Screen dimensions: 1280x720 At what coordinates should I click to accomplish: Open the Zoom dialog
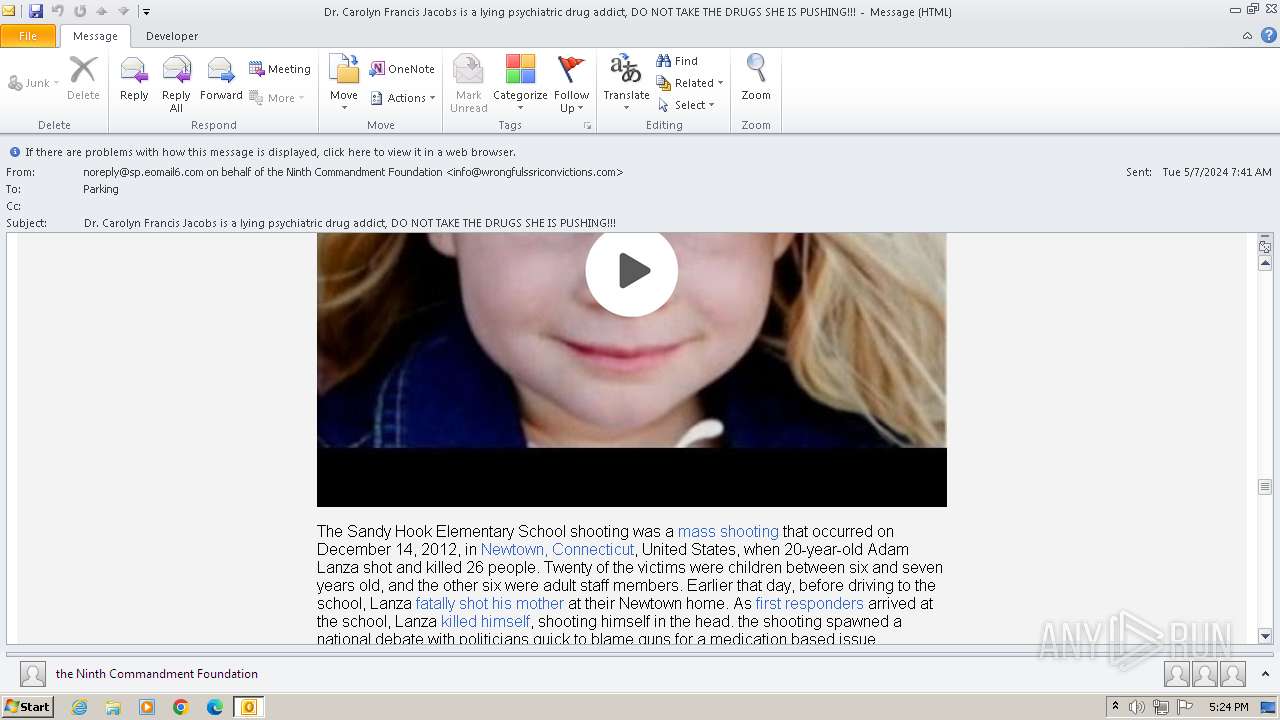(x=756, y=80)
